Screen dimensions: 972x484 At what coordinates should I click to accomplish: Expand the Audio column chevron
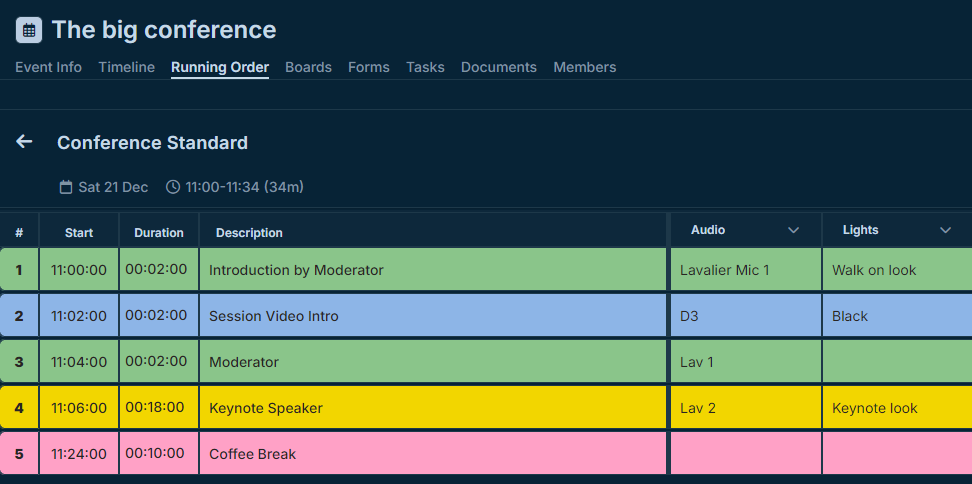(793, 231)
